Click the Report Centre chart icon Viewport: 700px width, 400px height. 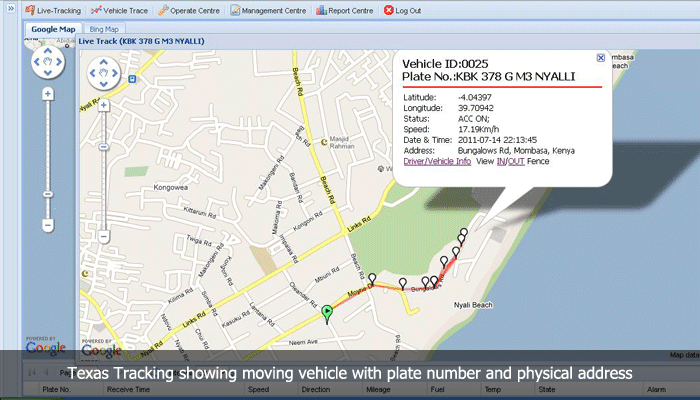(x=321, y=10)
